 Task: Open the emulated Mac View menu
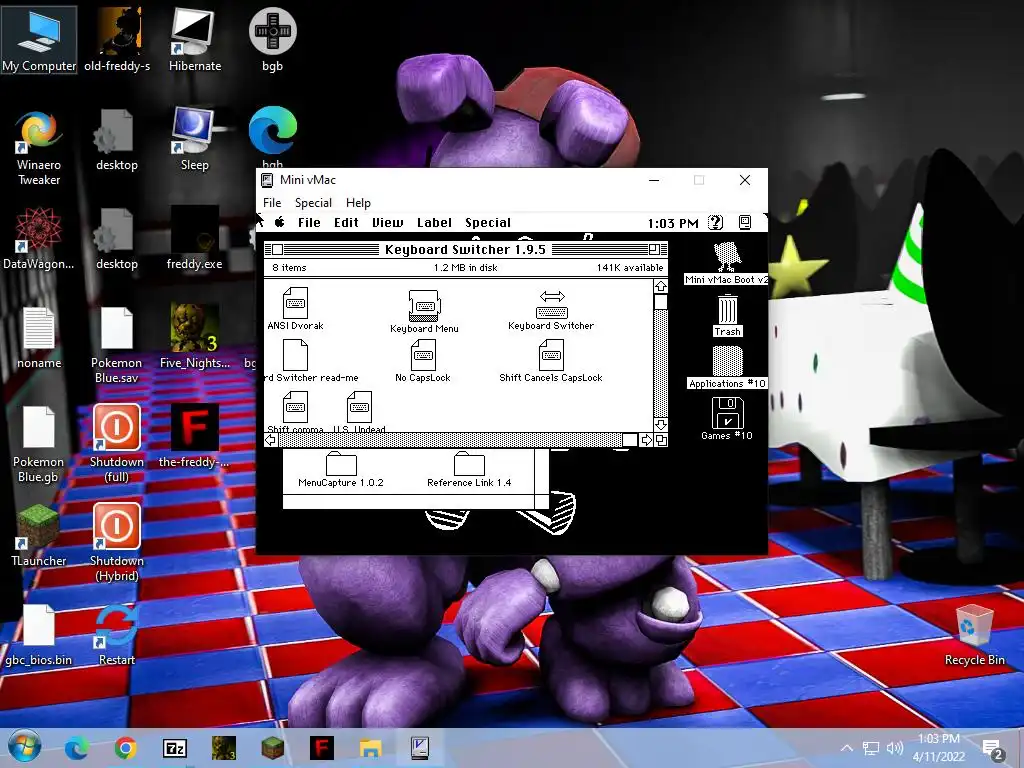click(x=387, y=223)
